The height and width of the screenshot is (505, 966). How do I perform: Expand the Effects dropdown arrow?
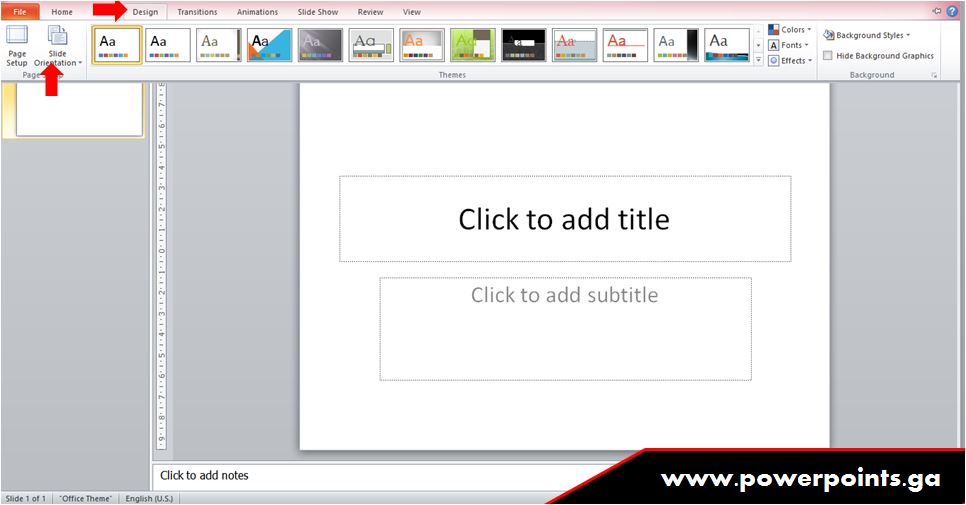click(810, 60)
